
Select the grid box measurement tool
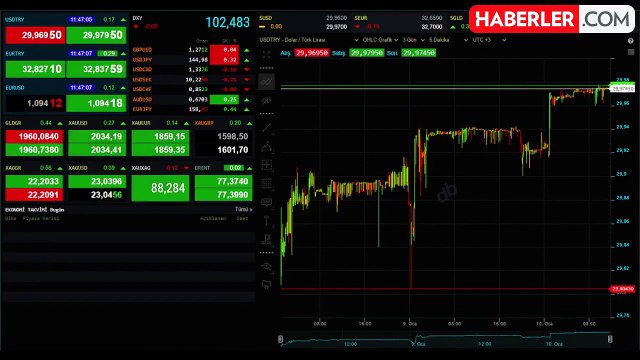coord(266,165)
